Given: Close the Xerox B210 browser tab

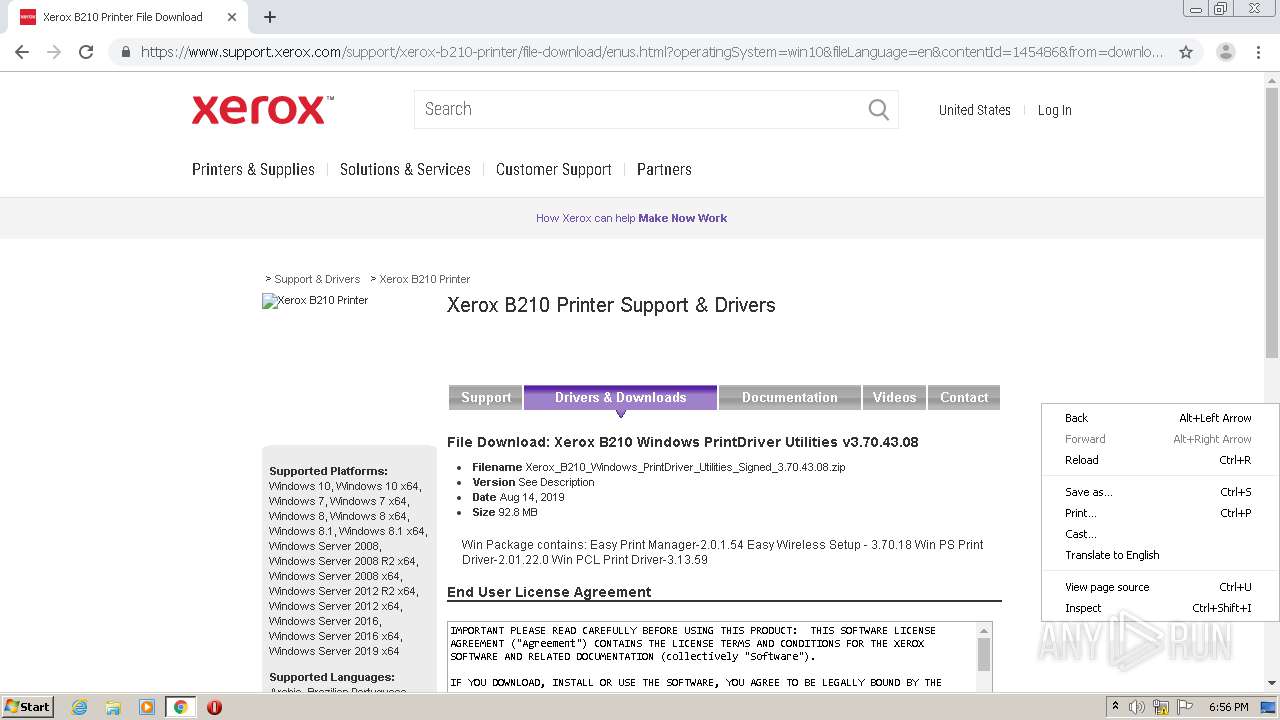Looking at the screenshot, I should 232,17.
